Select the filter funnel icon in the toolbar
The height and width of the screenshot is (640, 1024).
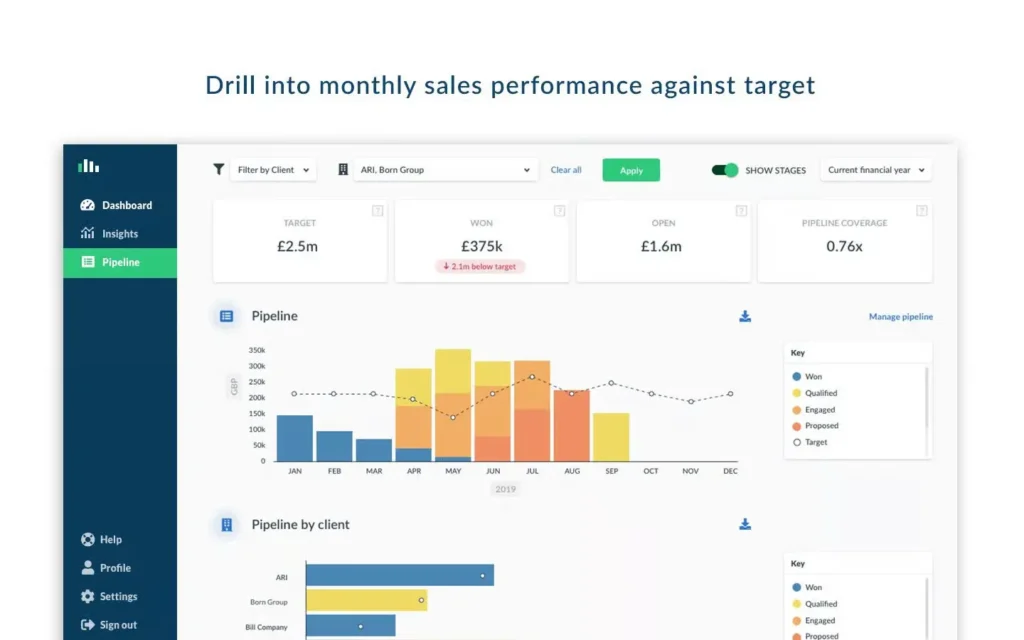(x=218, y=169)
